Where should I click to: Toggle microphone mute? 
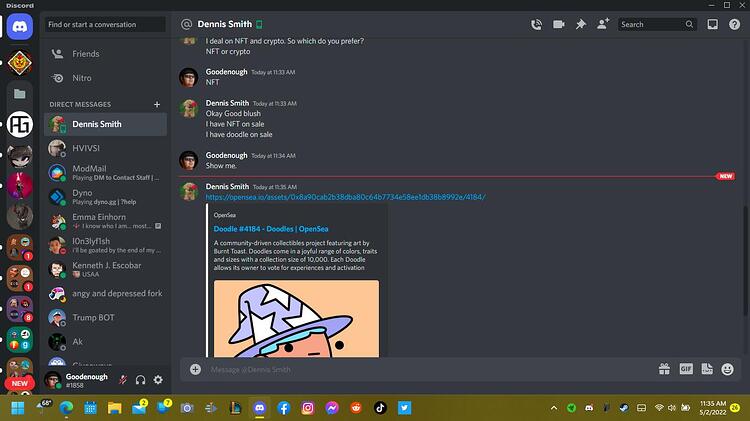click(x=123, y=380)
